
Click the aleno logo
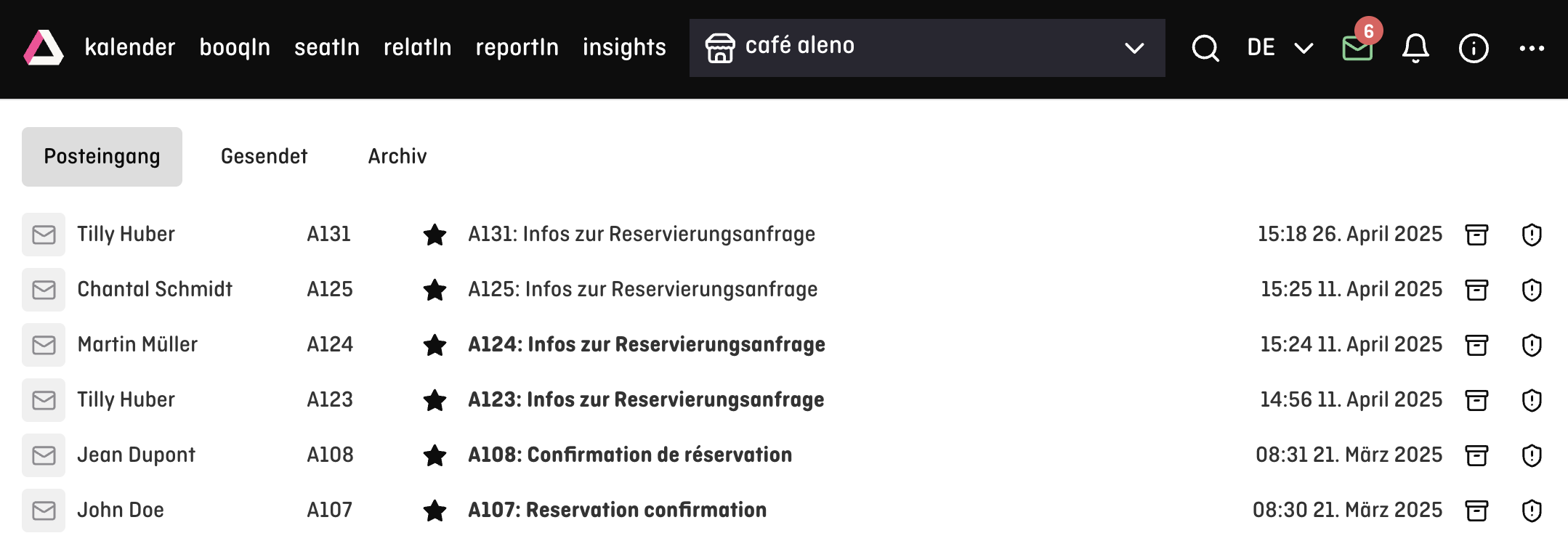click(x=44, y=48)
